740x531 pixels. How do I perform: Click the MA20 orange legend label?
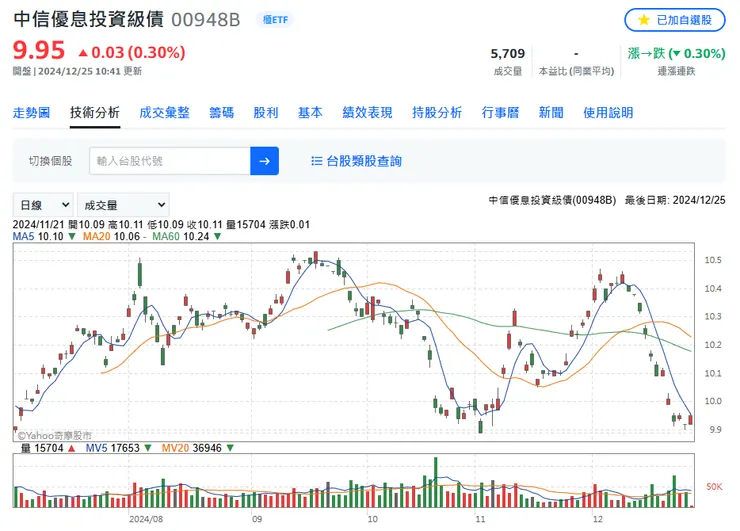click(x=97, y=237)
